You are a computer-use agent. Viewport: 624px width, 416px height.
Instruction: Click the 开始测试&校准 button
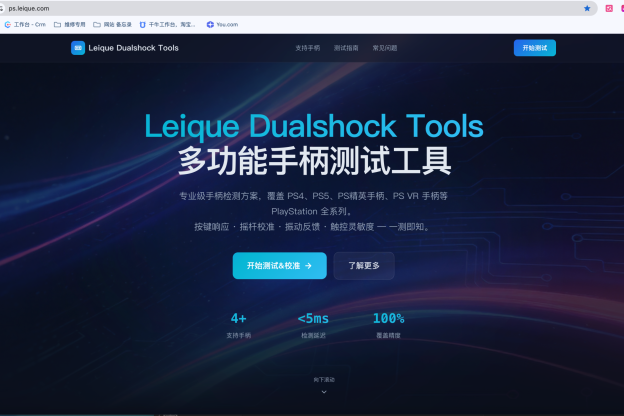point(280,266)
